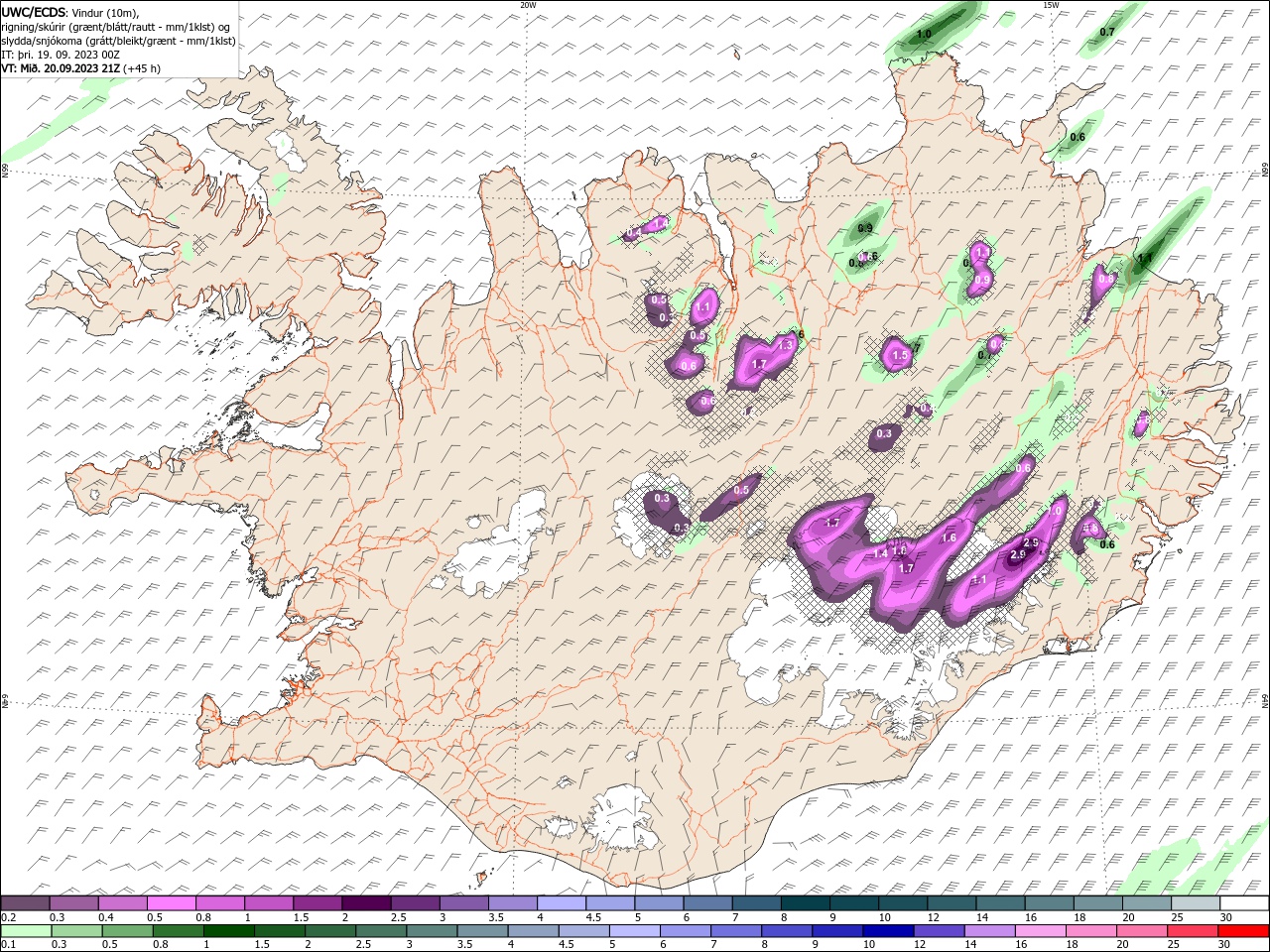The height and width of the screenshot is (952, 1270).
Task: Click the 'slydda/snjókoma' legend description line
Action: (118, 41)
